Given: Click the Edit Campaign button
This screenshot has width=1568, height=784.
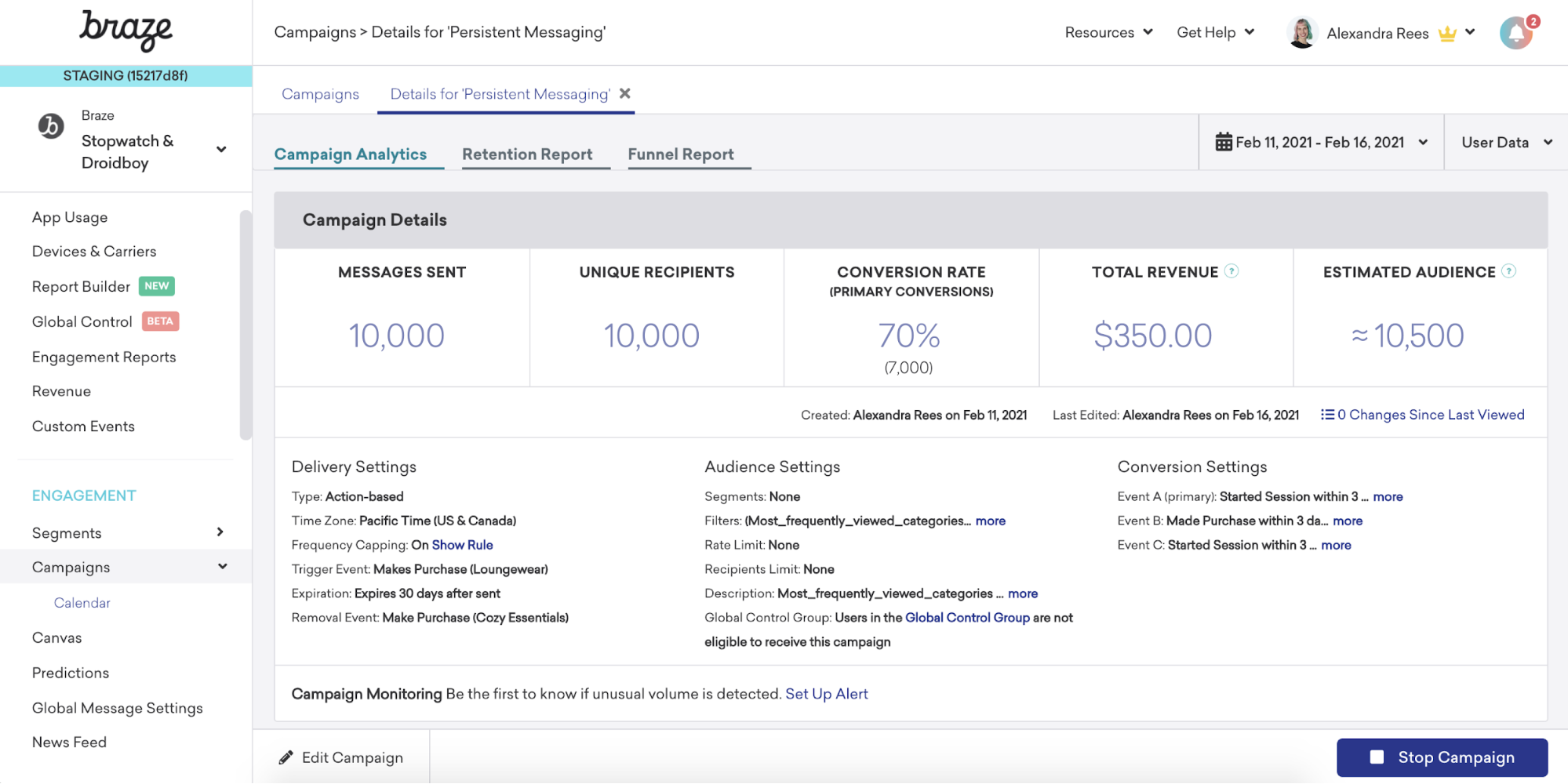Looking at the screenshot, I should (x=341, y=757).
